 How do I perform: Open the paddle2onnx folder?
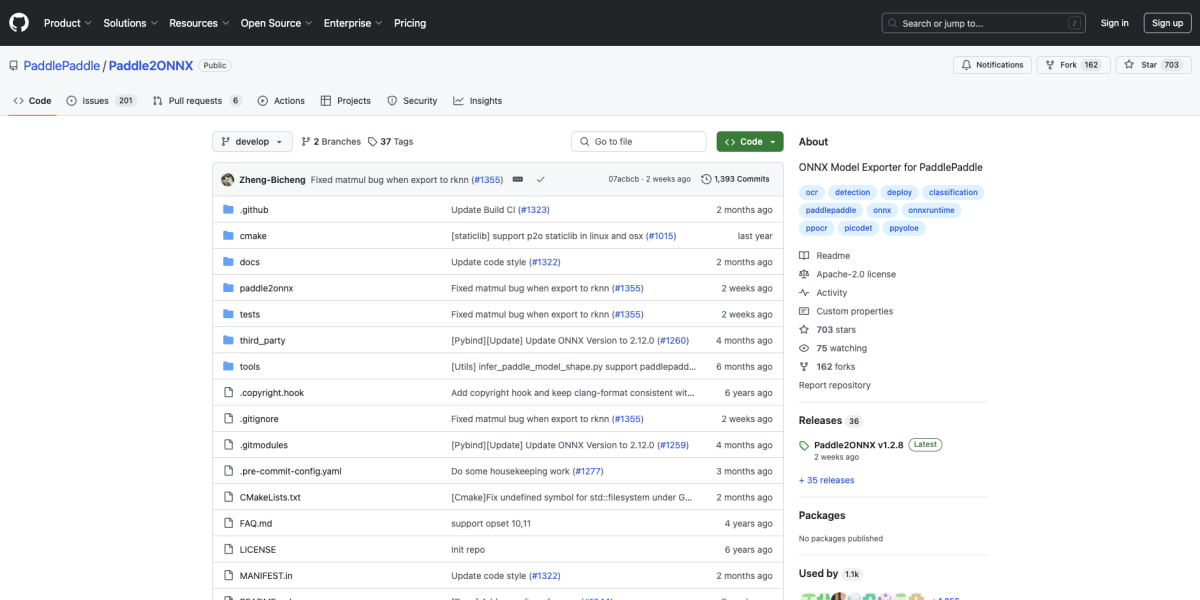coord(266,288)
